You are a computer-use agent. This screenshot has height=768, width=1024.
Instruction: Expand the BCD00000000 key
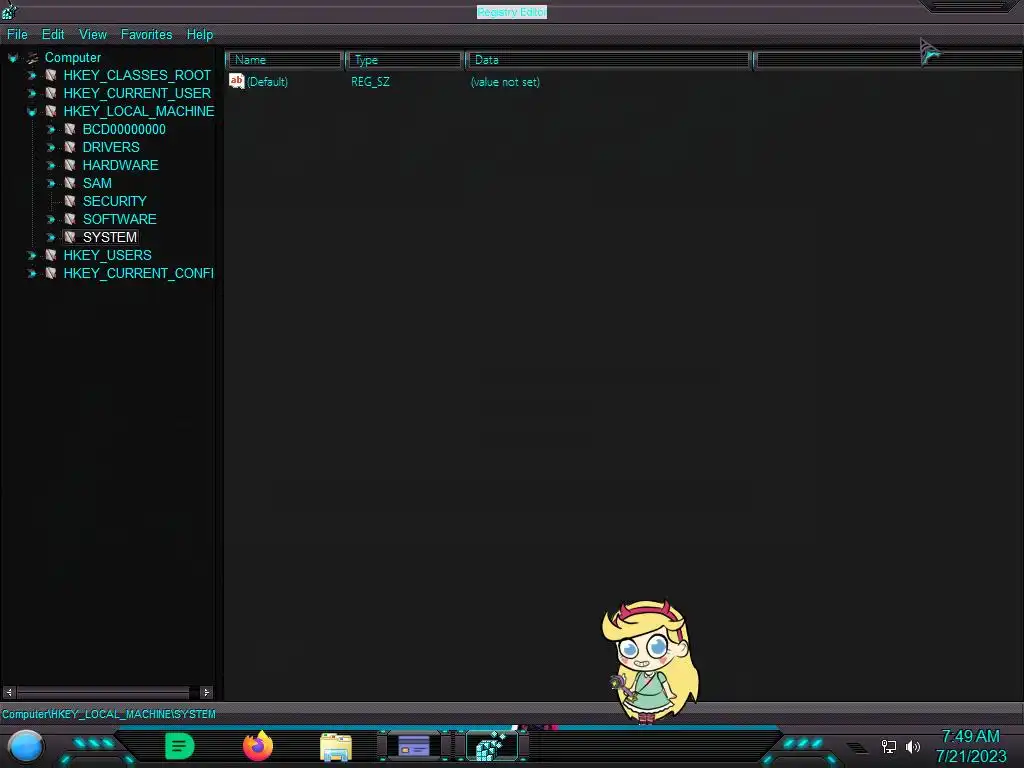point(50,129)
